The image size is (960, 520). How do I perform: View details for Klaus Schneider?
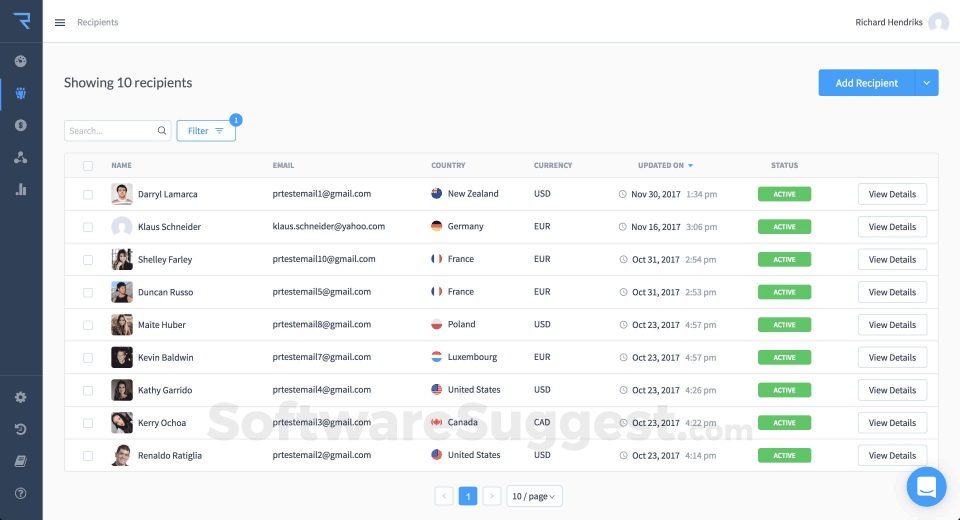(x=892, y=227)
